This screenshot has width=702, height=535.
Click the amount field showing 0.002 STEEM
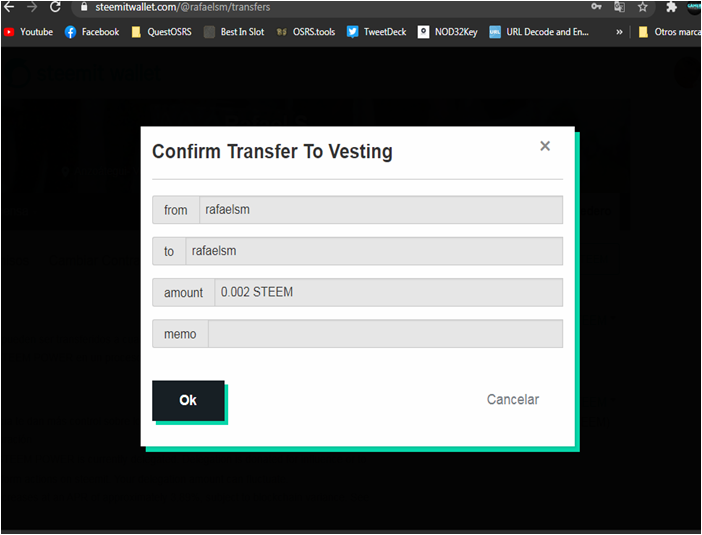389,292
